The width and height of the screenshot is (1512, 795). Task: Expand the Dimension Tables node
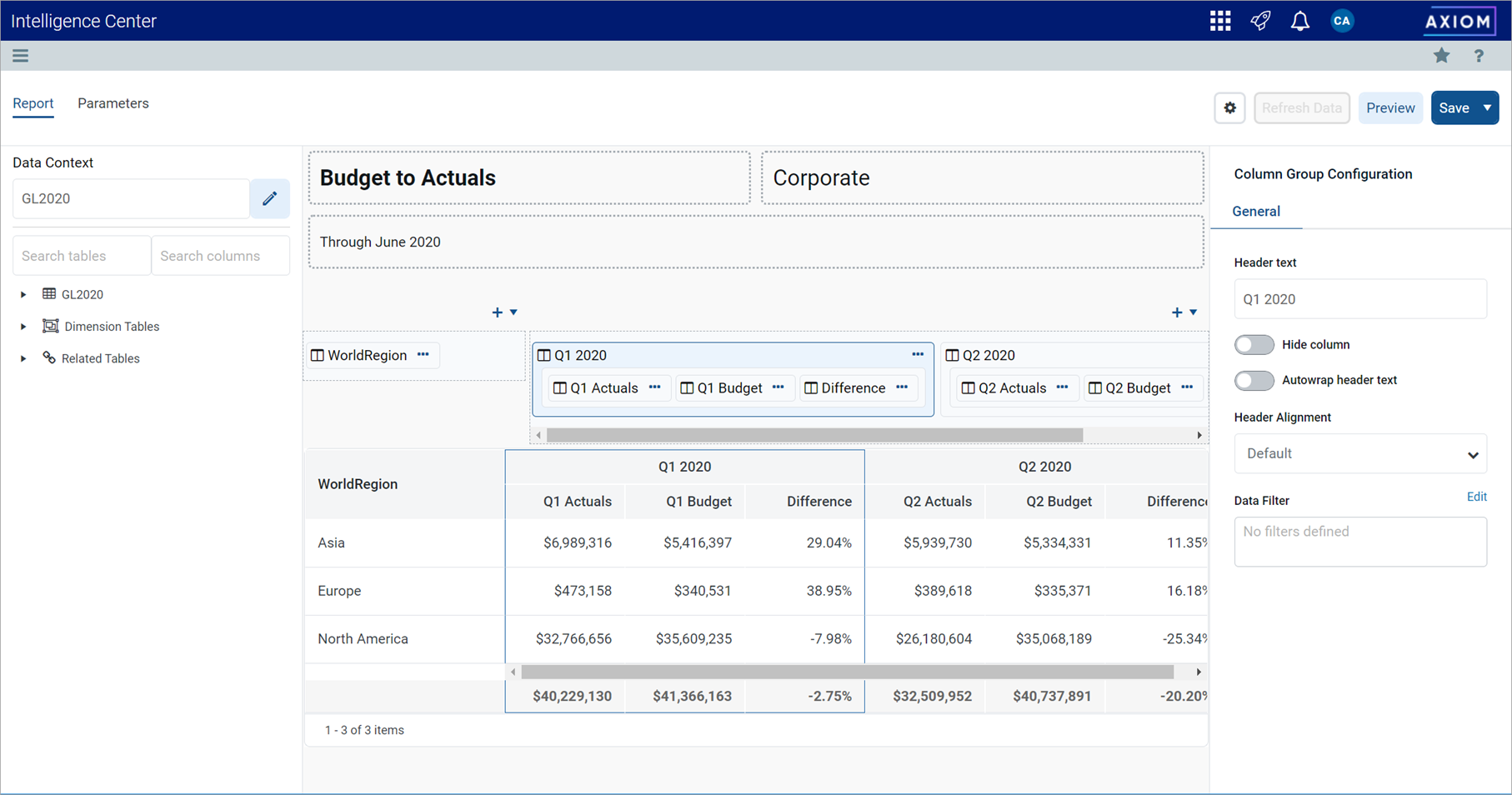coord(23,327)
